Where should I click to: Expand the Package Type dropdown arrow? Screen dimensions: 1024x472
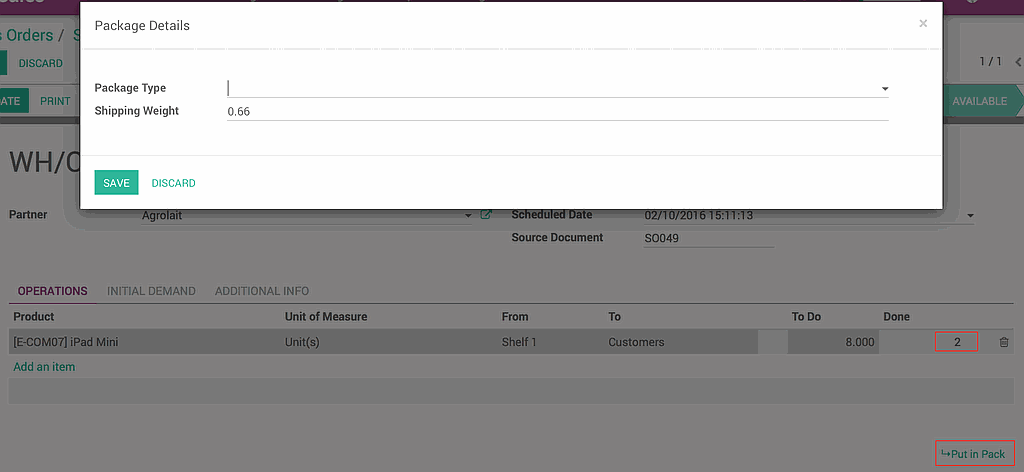pos(884,89)
